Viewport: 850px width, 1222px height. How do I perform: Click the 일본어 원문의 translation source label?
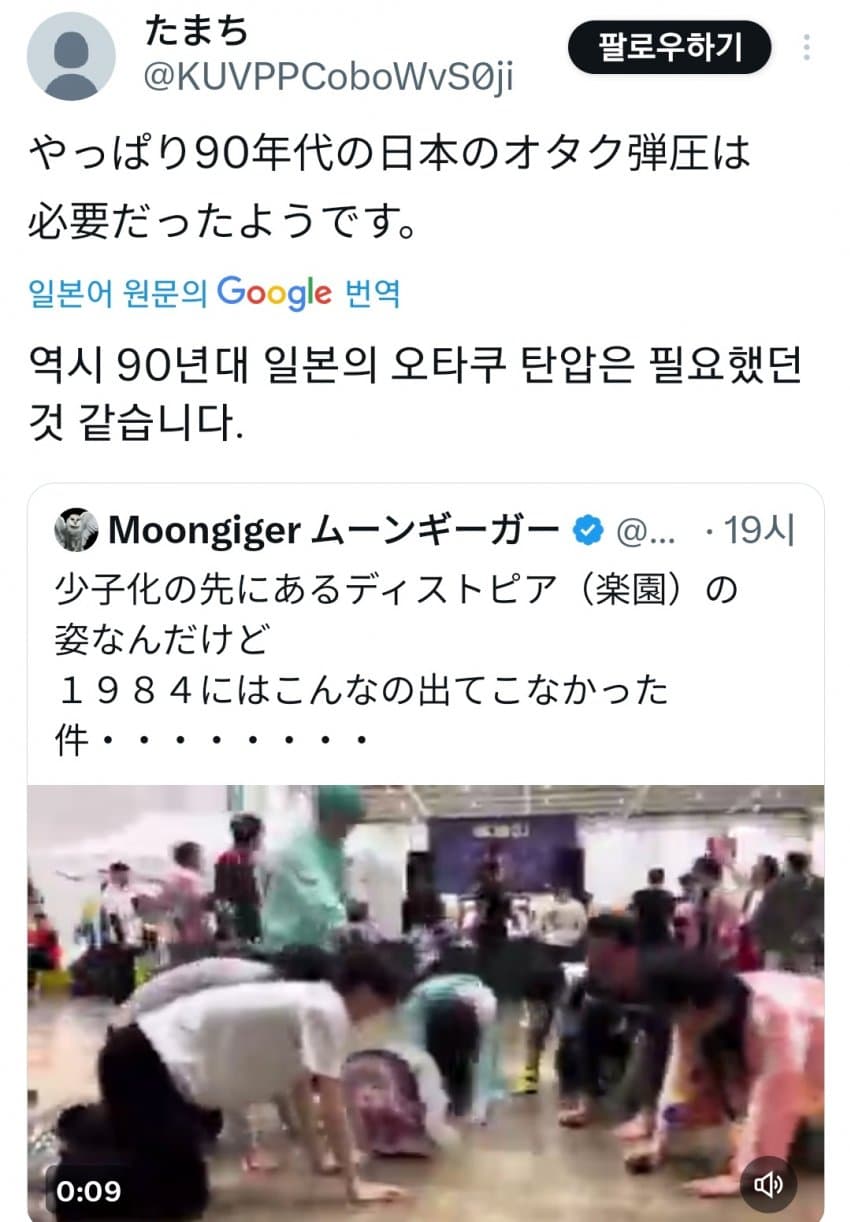117,293
